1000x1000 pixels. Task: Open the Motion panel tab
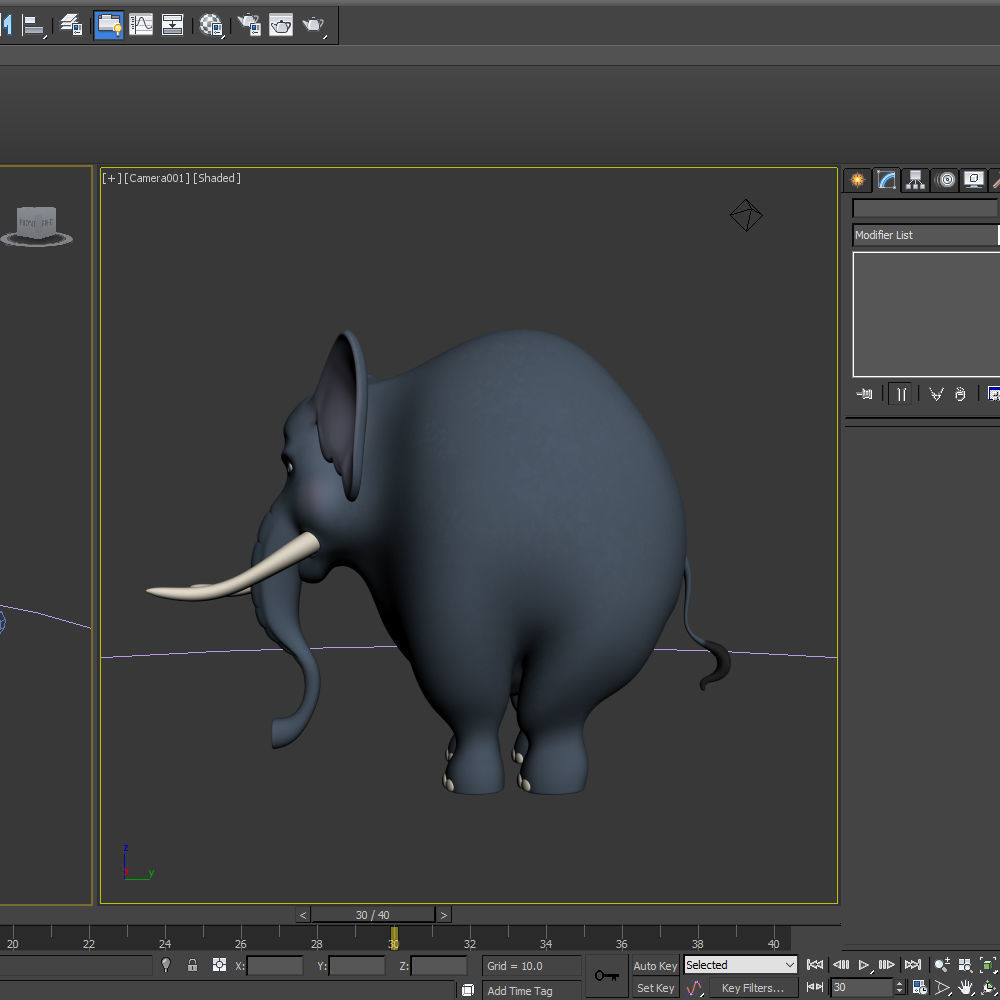946,180
